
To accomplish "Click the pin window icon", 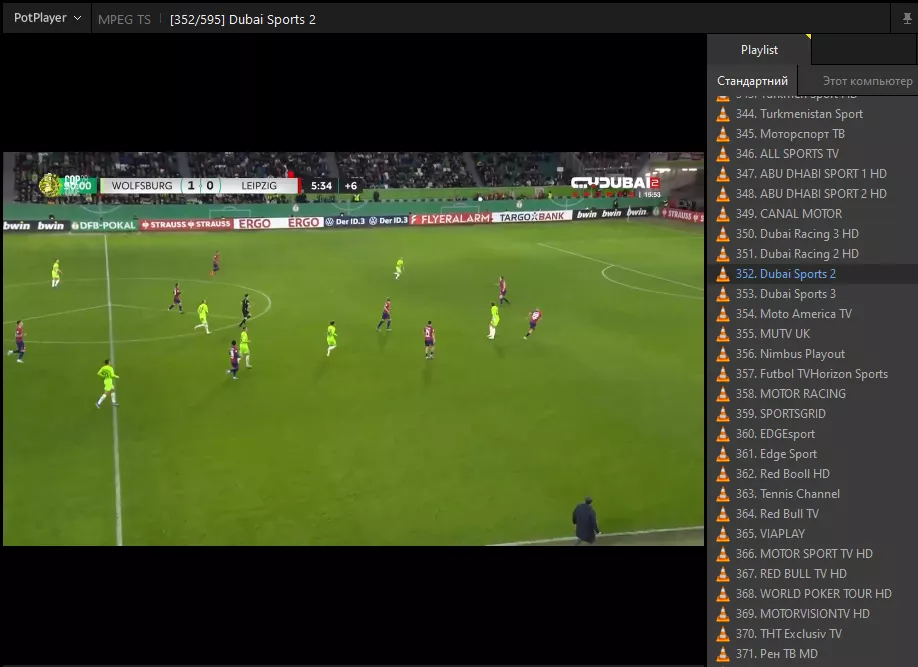I will 907,19.
